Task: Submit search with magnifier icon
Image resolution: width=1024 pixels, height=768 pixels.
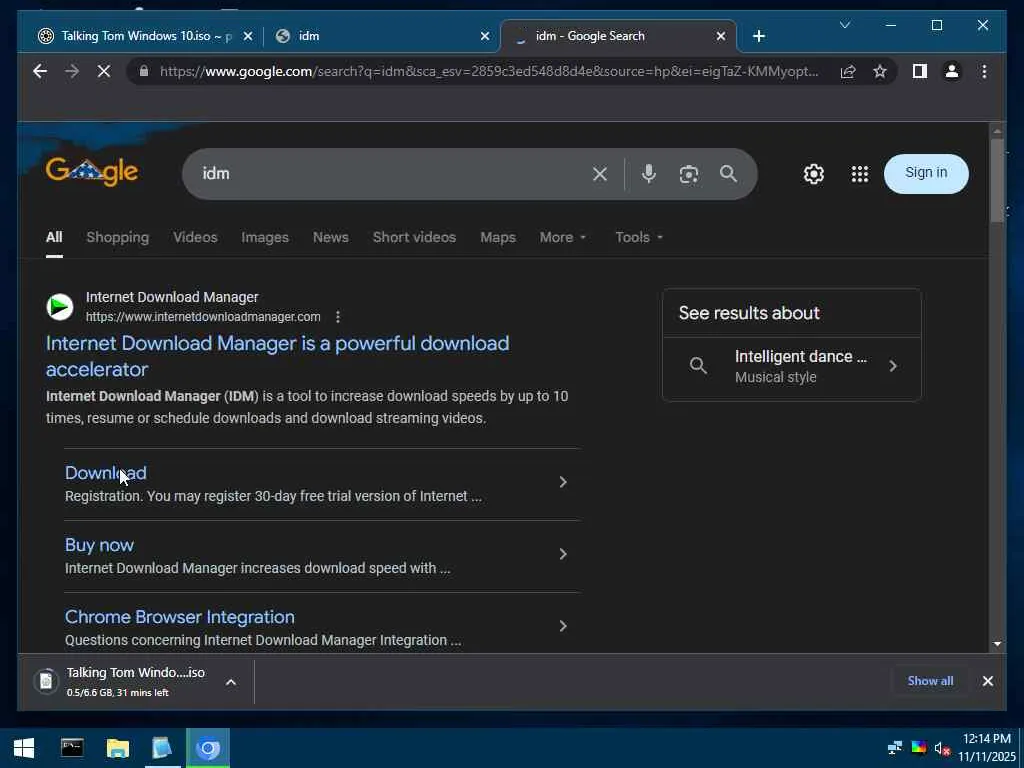Action: pos(728,174)
